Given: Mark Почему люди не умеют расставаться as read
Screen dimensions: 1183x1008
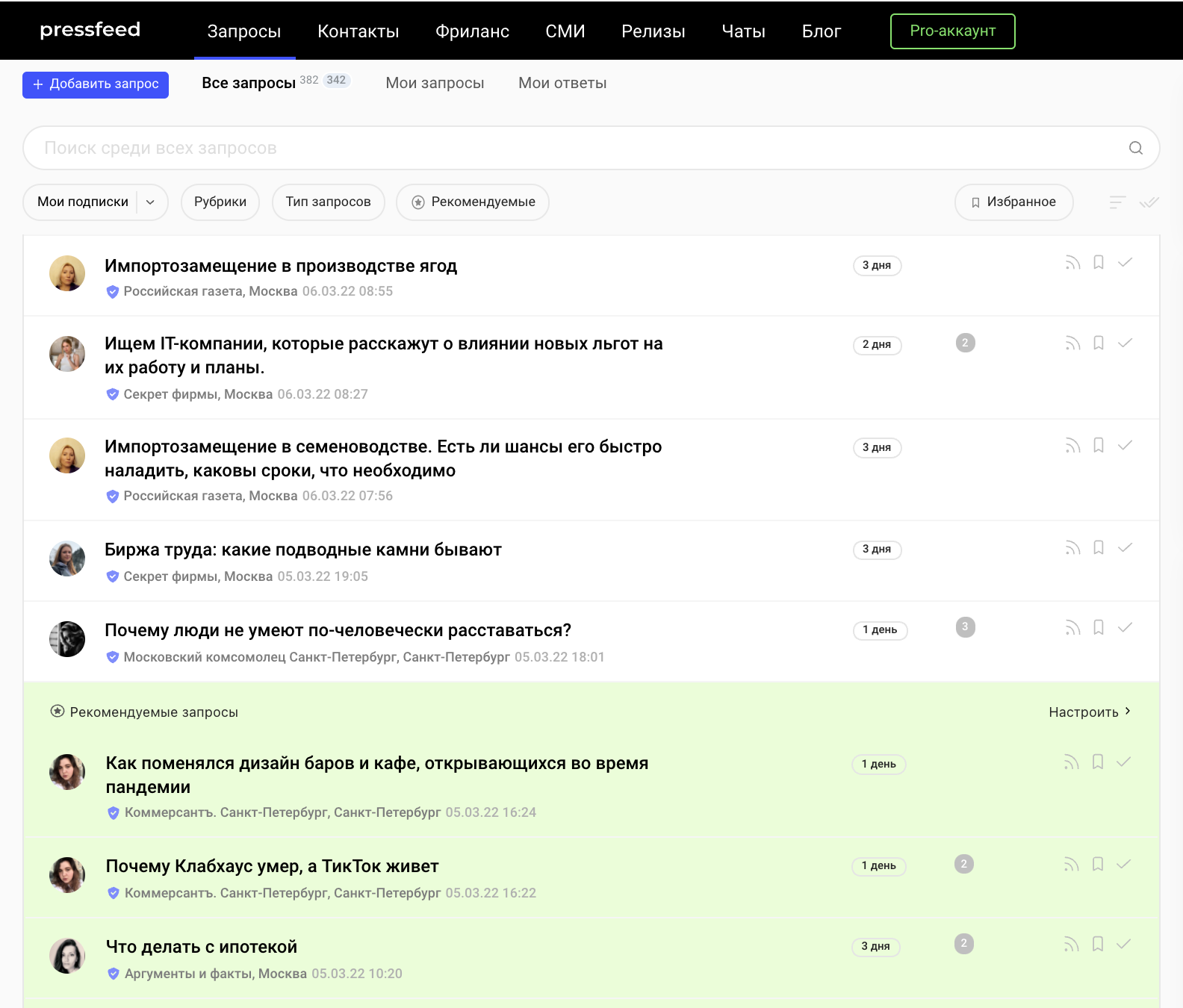Looking at the screenshot, I should pyautogui.click(x=1125, y=627).
